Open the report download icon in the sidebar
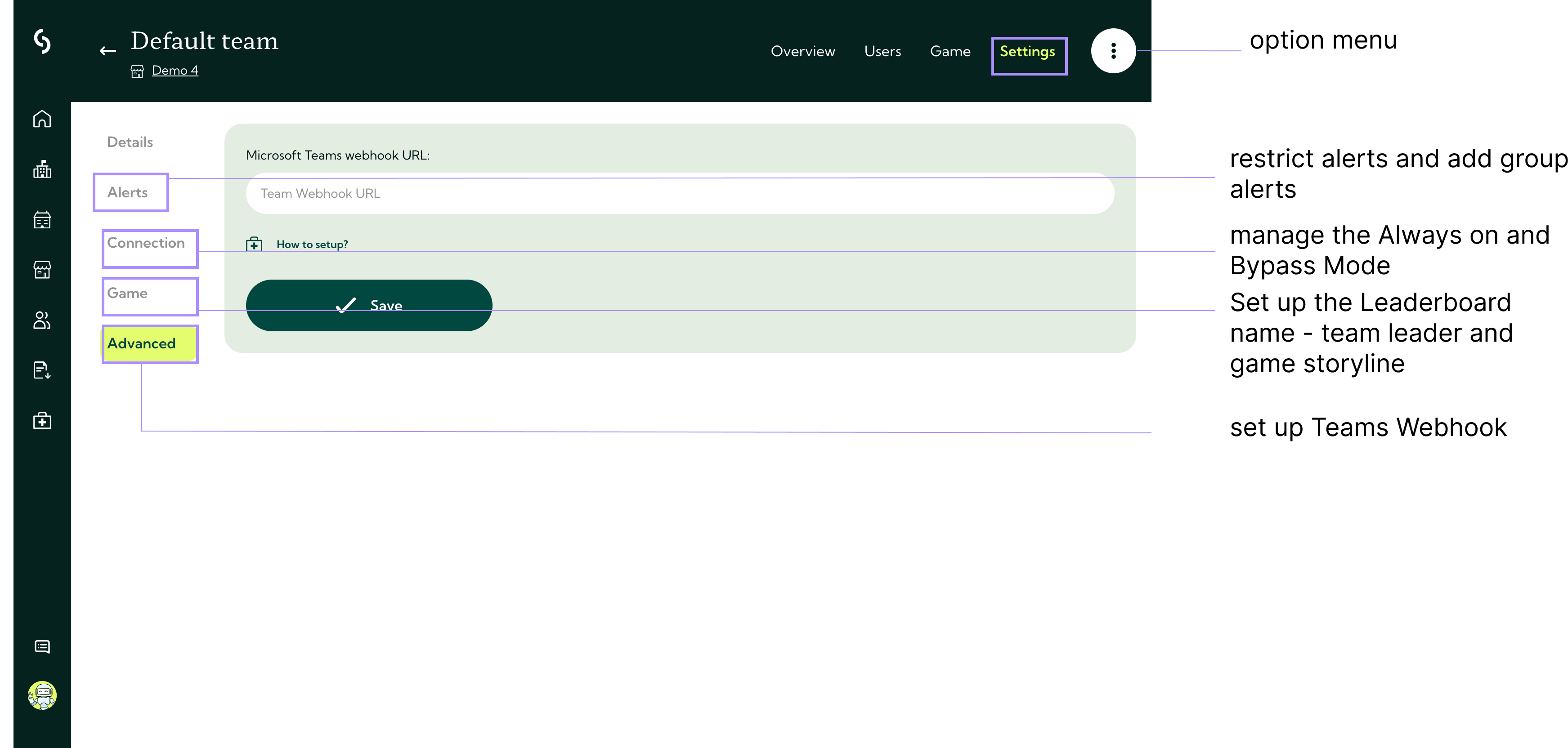 pyautogui.click(x=42, y=370)
